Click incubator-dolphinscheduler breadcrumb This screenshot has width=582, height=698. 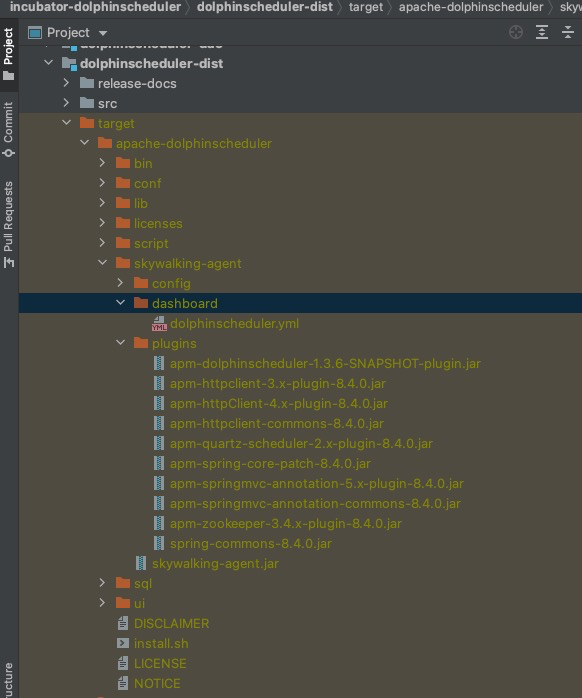(x=95, y=7)
